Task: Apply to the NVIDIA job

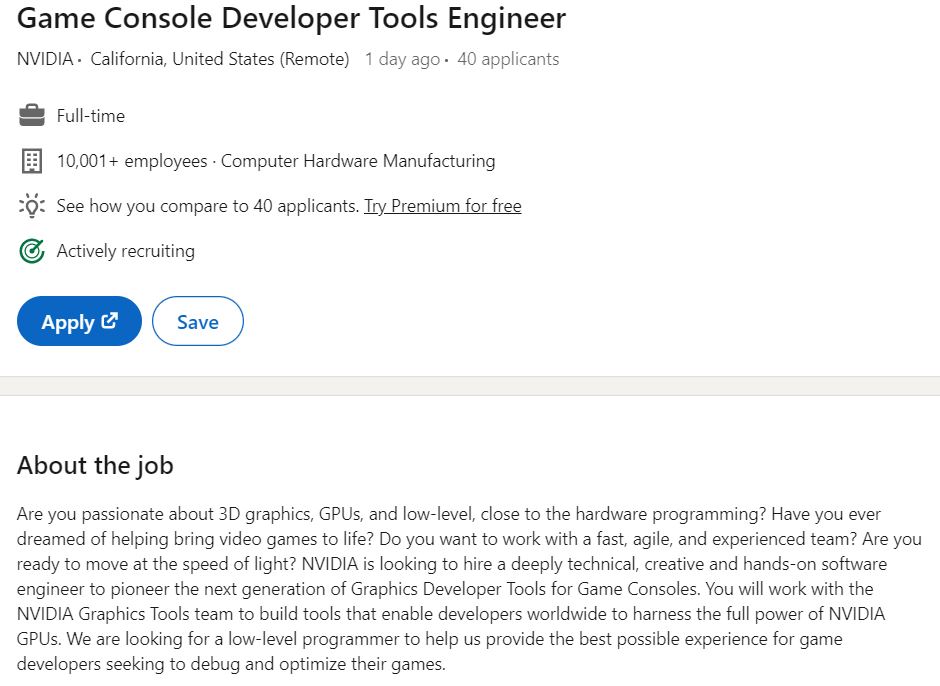Action: pos(79,321)
